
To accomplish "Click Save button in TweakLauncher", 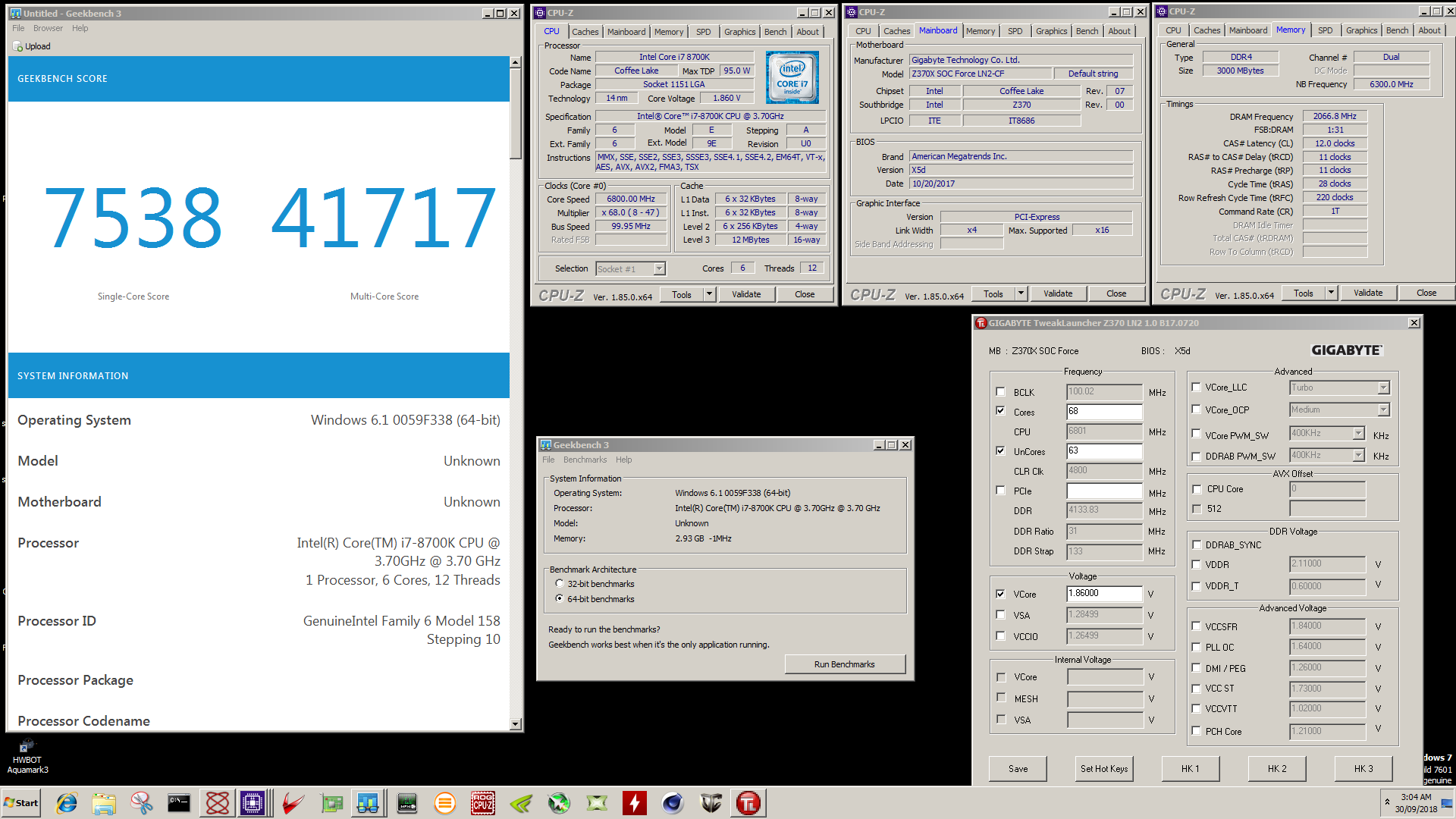I will pyautogui.click(x=1018, y=768).
